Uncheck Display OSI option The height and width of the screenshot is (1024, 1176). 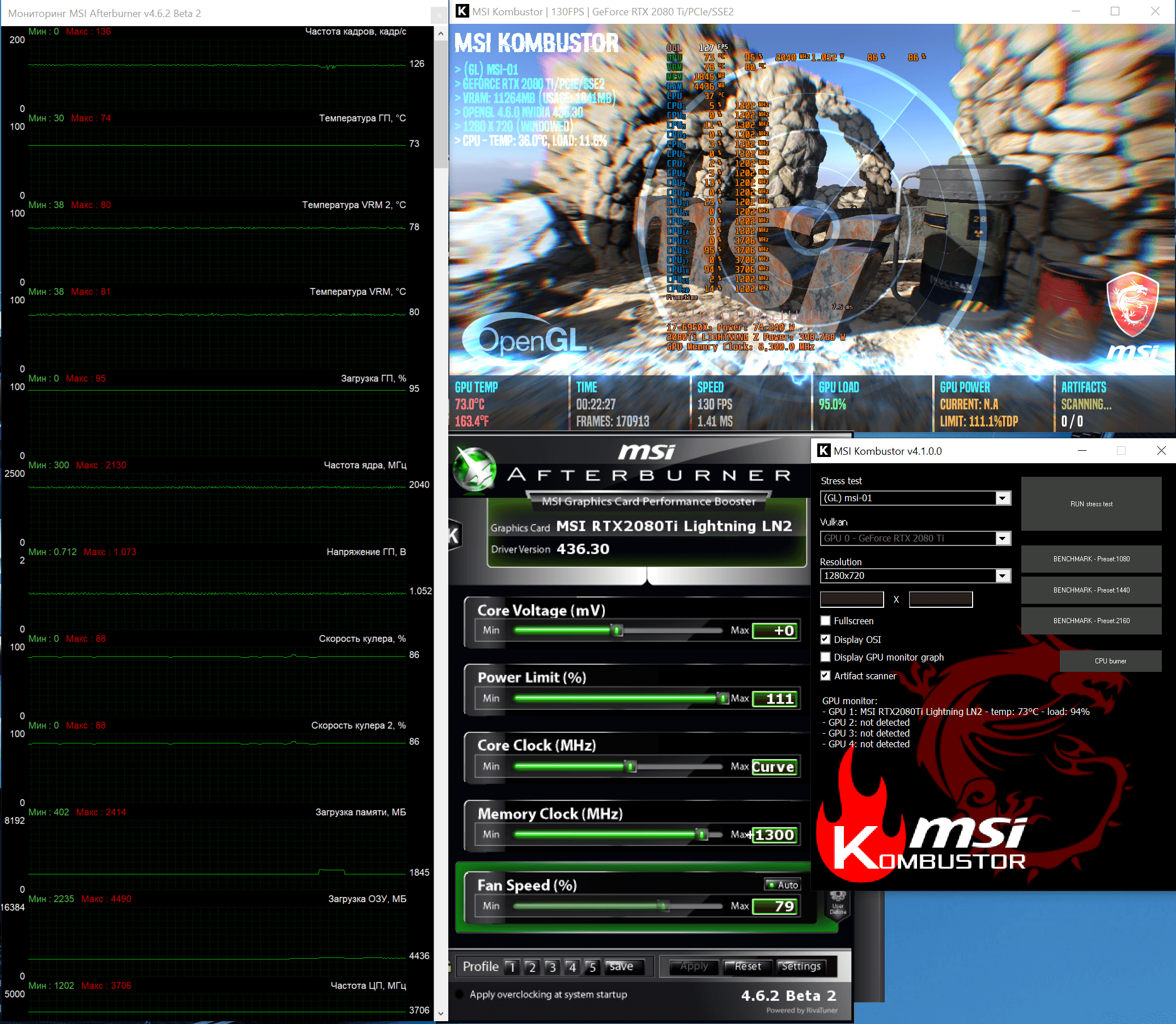(x=825, y=640)
